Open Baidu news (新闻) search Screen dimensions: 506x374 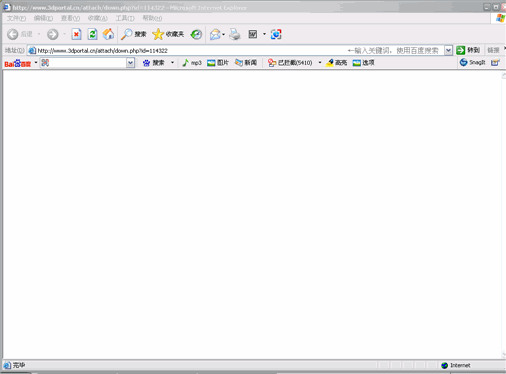(246, 63)
